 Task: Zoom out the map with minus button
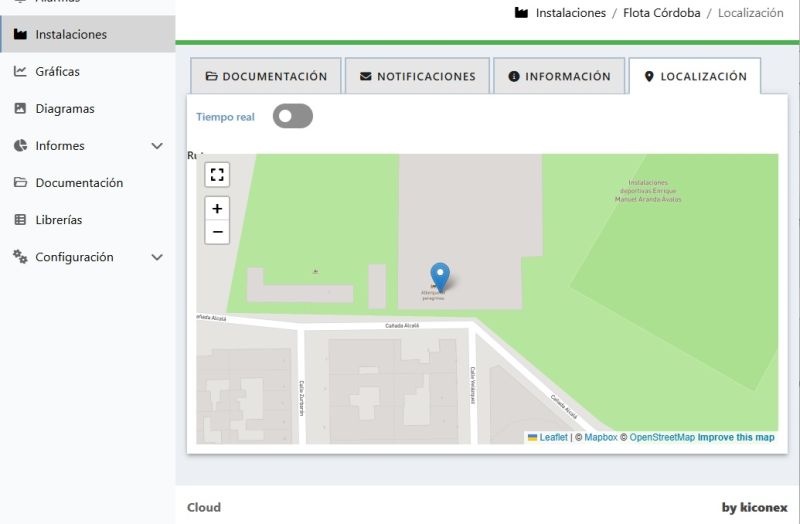pos(217,232)
